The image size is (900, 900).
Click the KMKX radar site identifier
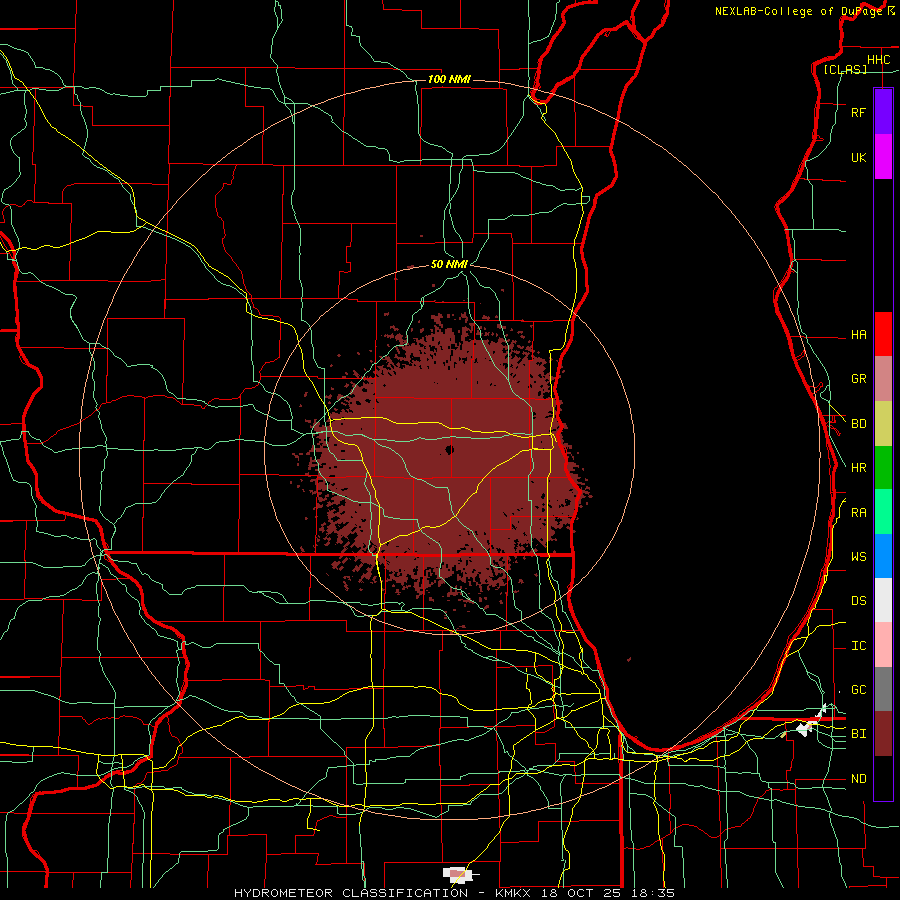pyautogui.click(x=513, y=893)
